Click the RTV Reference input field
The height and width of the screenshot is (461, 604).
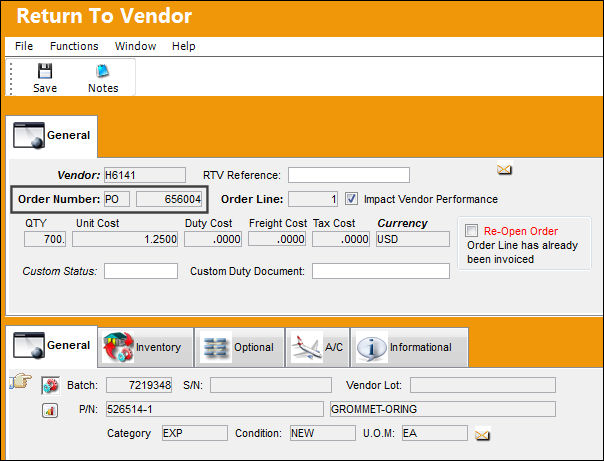(x=349, y=175)
